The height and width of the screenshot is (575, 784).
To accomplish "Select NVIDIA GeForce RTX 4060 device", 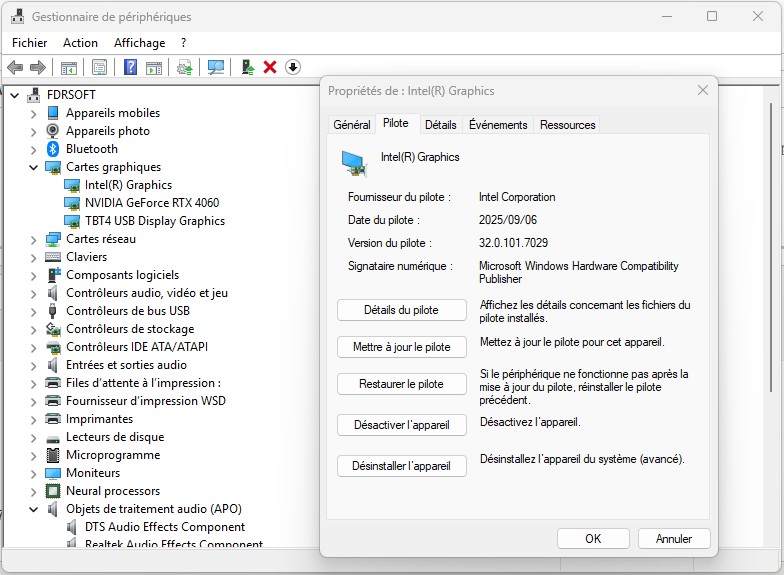I will pyautogui.click(x=152, y=203).
